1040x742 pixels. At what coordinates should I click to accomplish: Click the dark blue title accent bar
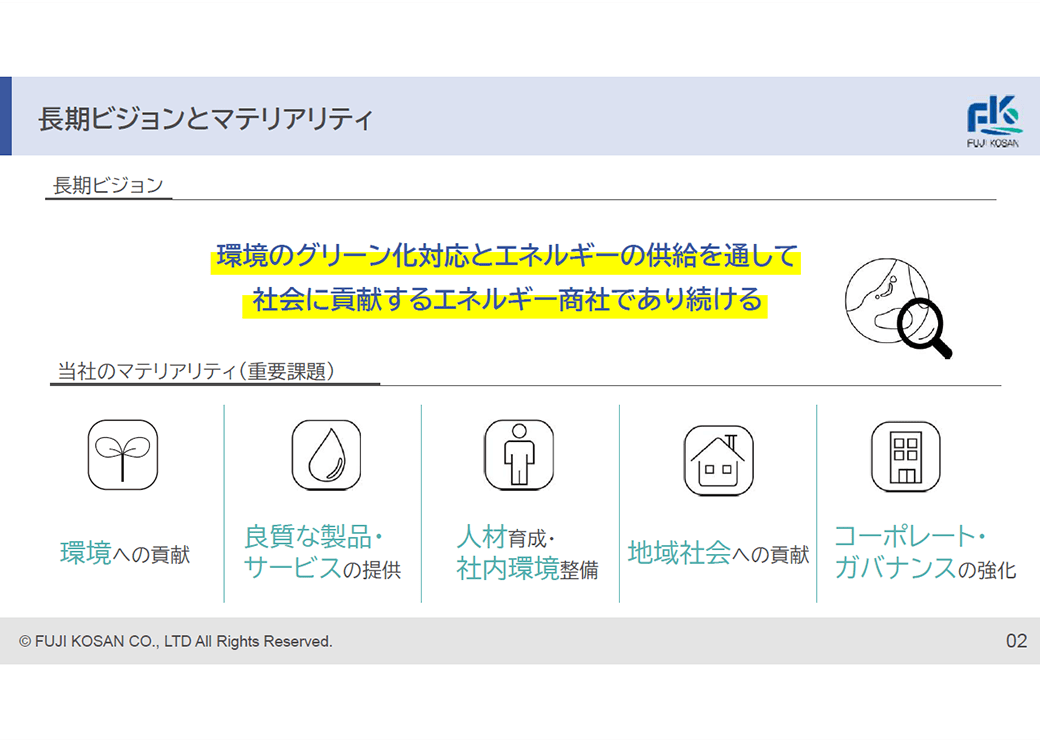[x=6, y=116]
